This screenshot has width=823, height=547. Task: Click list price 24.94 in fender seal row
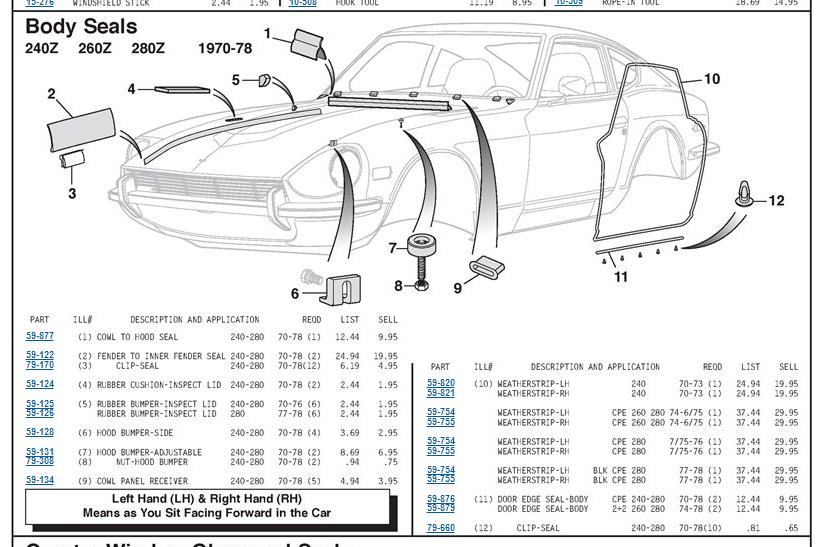347,356
